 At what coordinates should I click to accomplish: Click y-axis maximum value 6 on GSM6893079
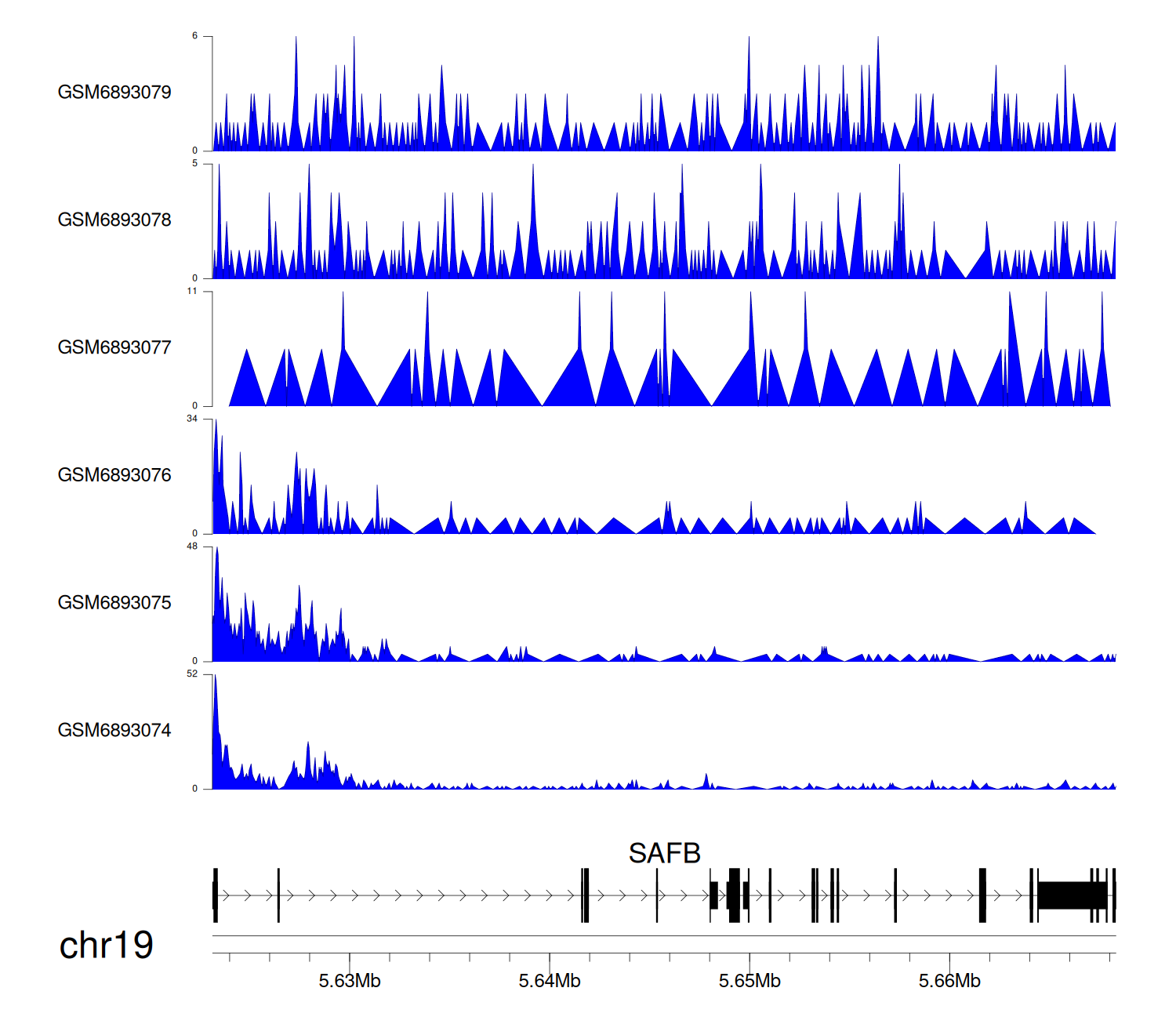click(195, 36)
